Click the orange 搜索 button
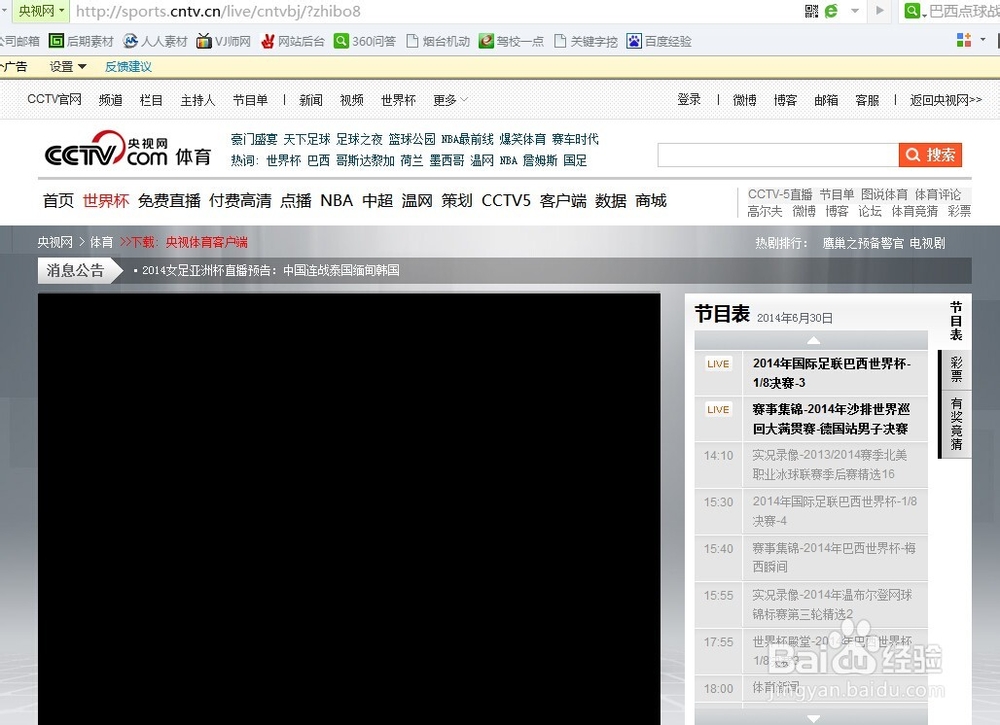Screen dimensions: 1000x725 930,155
